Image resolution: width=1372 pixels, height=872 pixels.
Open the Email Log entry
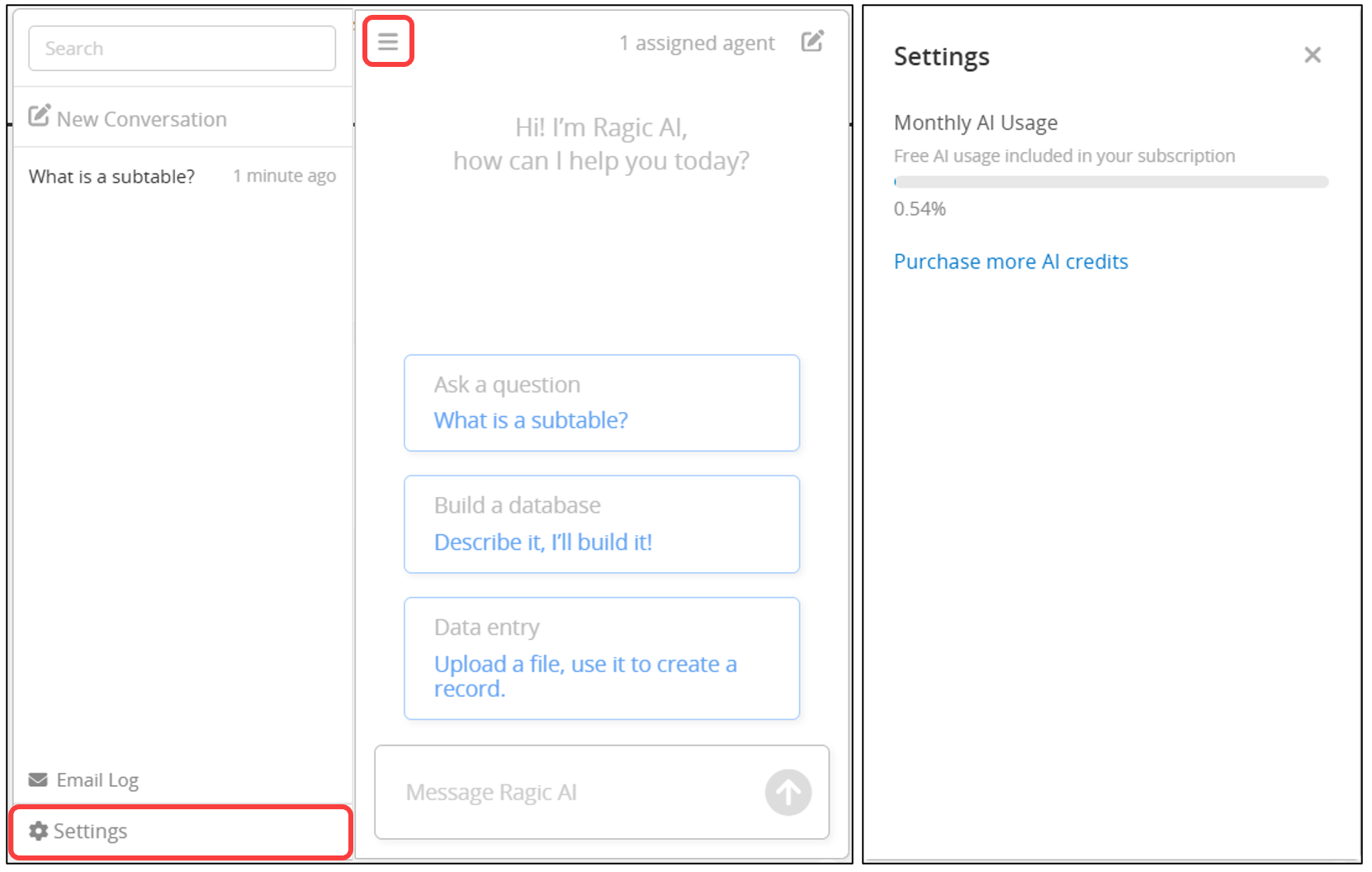click(97, 780)
